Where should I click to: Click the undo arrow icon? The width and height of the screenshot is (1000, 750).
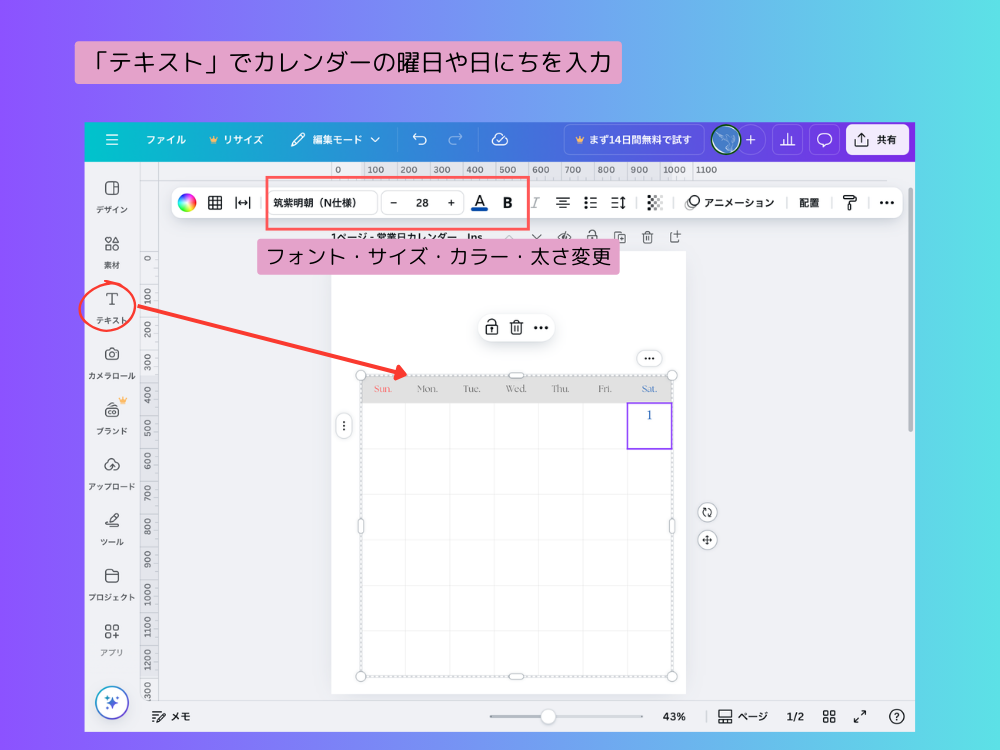419,139
